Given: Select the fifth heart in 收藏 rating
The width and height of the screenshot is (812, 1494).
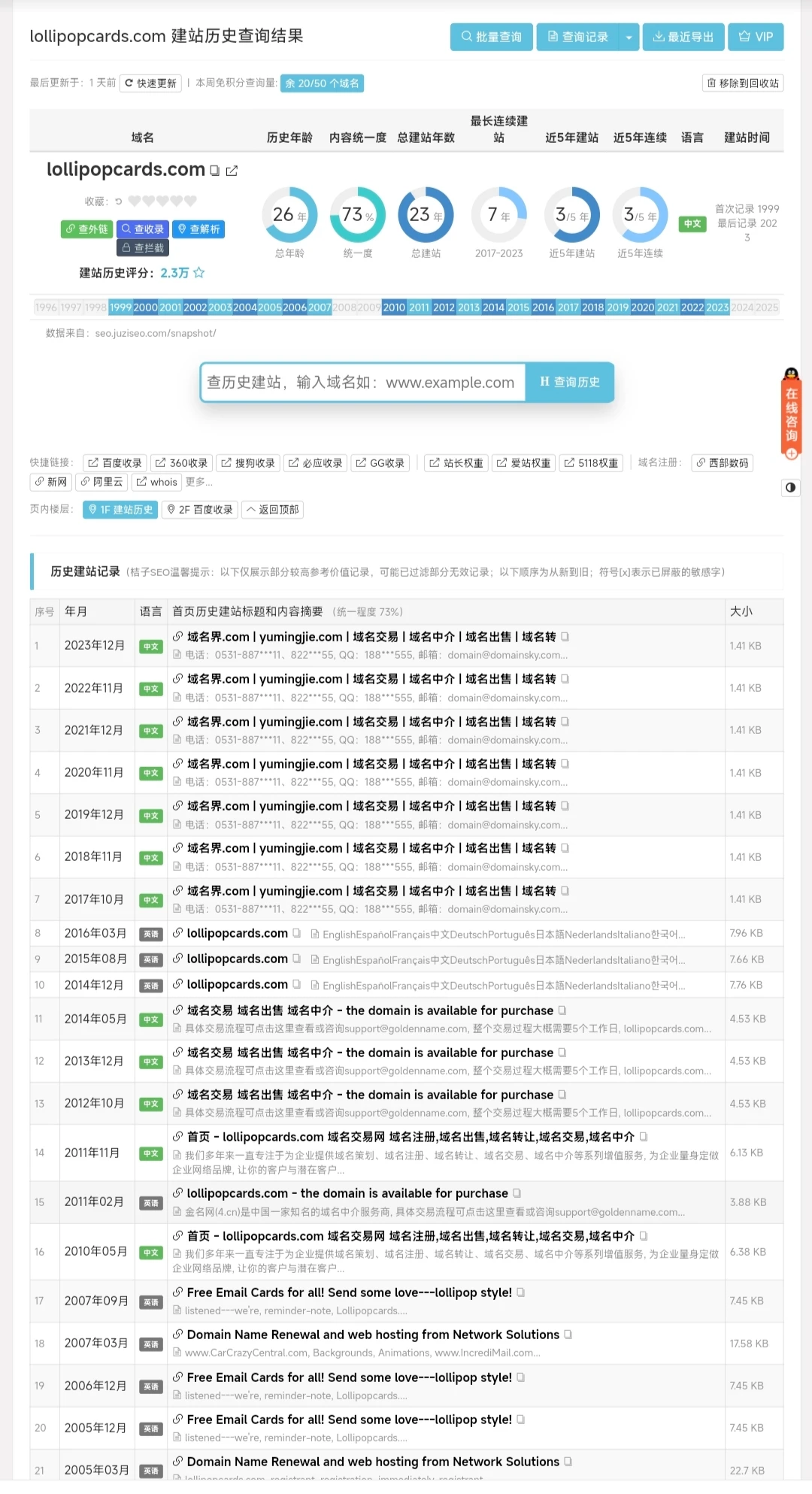Looking at the screenshot, I should click(191, 202).
